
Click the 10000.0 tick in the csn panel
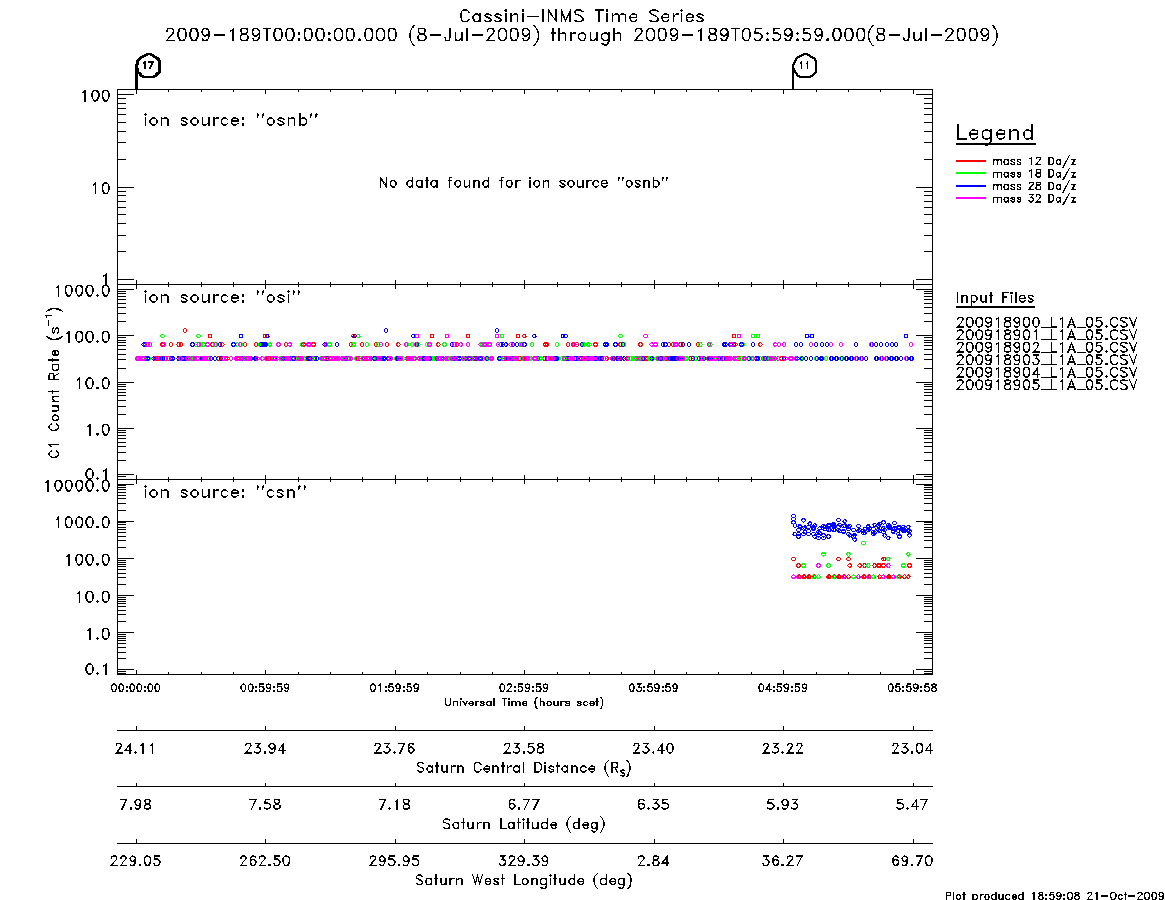77,487
